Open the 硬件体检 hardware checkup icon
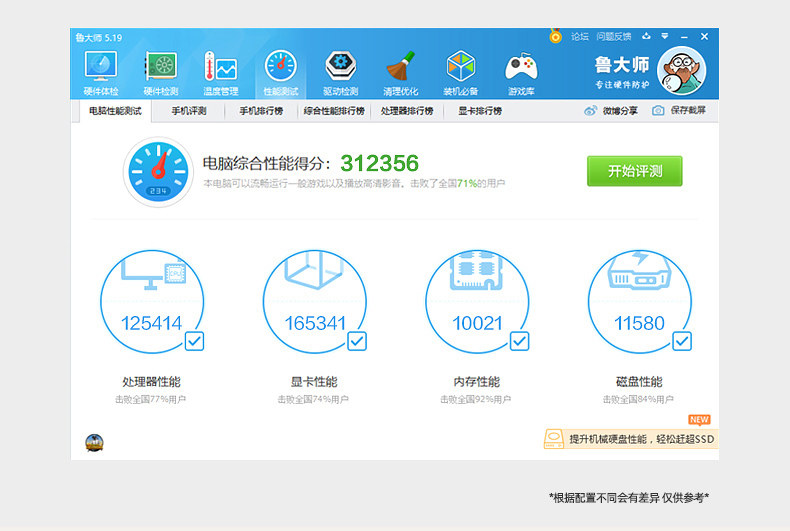This screenshot has height=531, width=790. [x=101, y=73]
